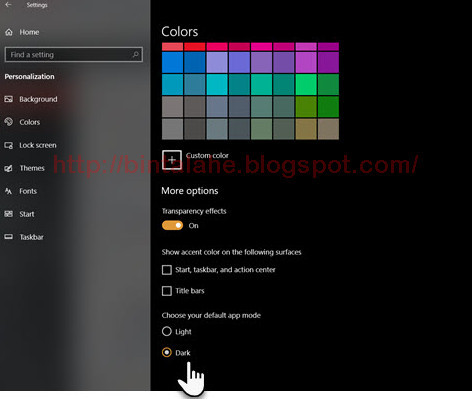Pick the bright green color swatch
The height and width of the screenshot is (399, 472).
(x=306, y=84)
